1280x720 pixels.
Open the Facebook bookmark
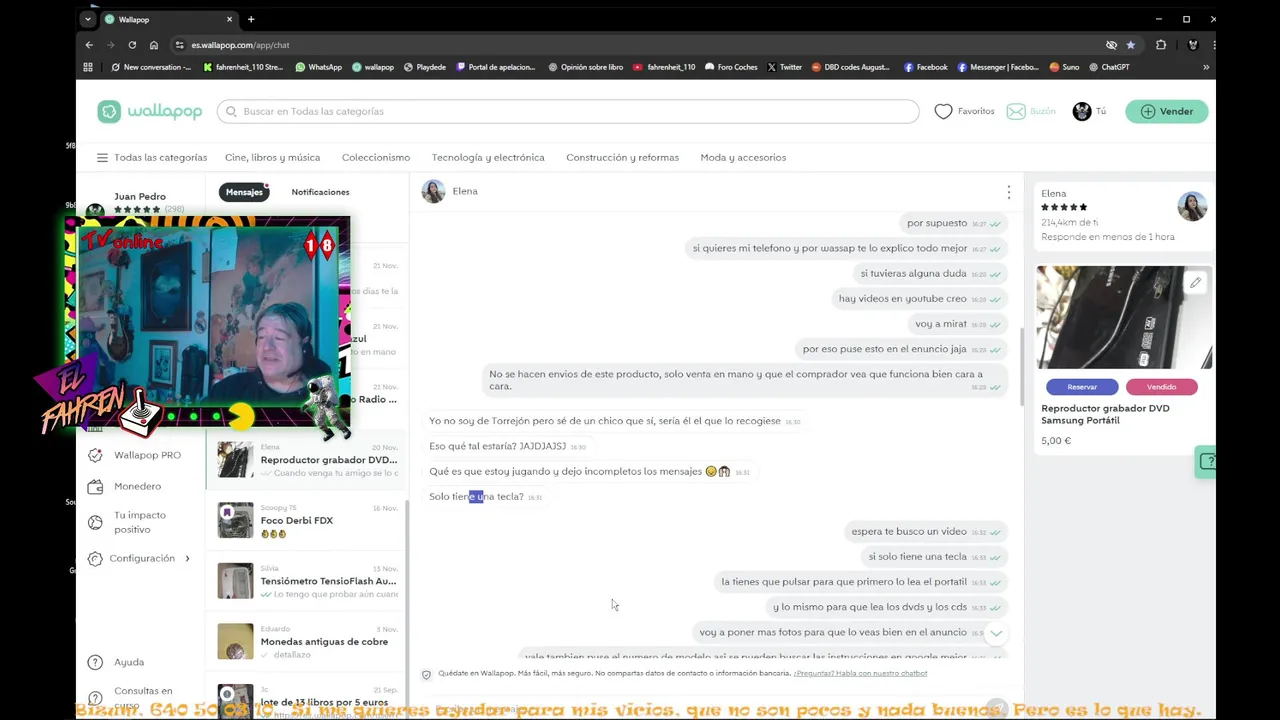click(925, 67)
